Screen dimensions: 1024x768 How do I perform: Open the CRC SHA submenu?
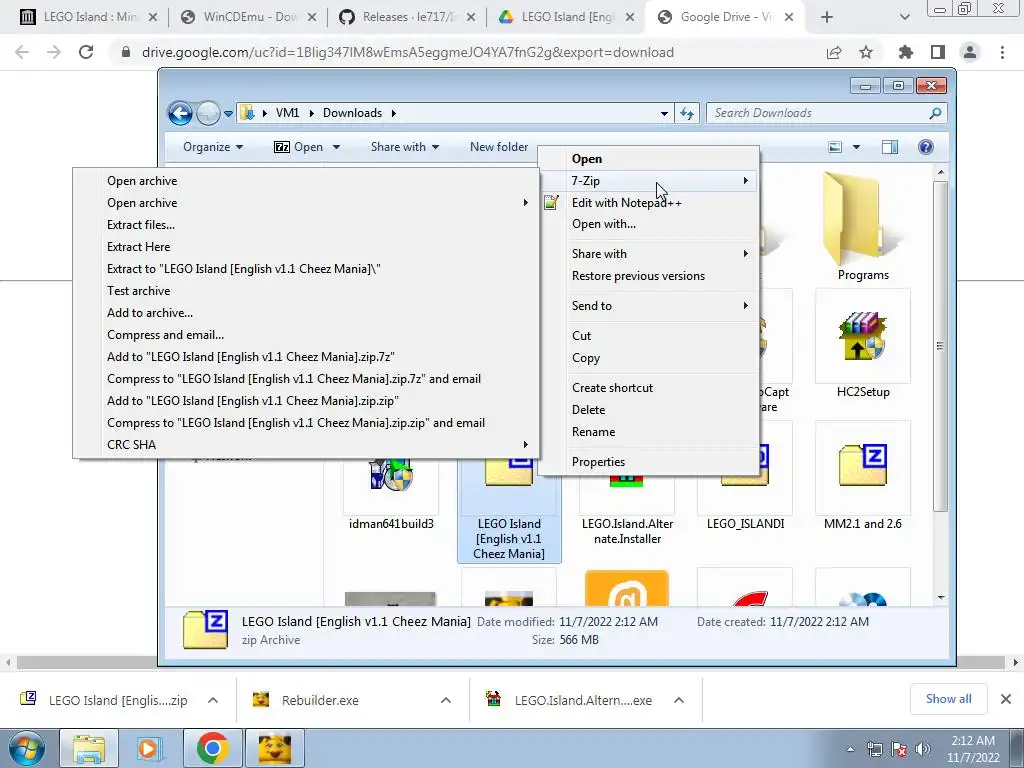(x=306, y=445)
